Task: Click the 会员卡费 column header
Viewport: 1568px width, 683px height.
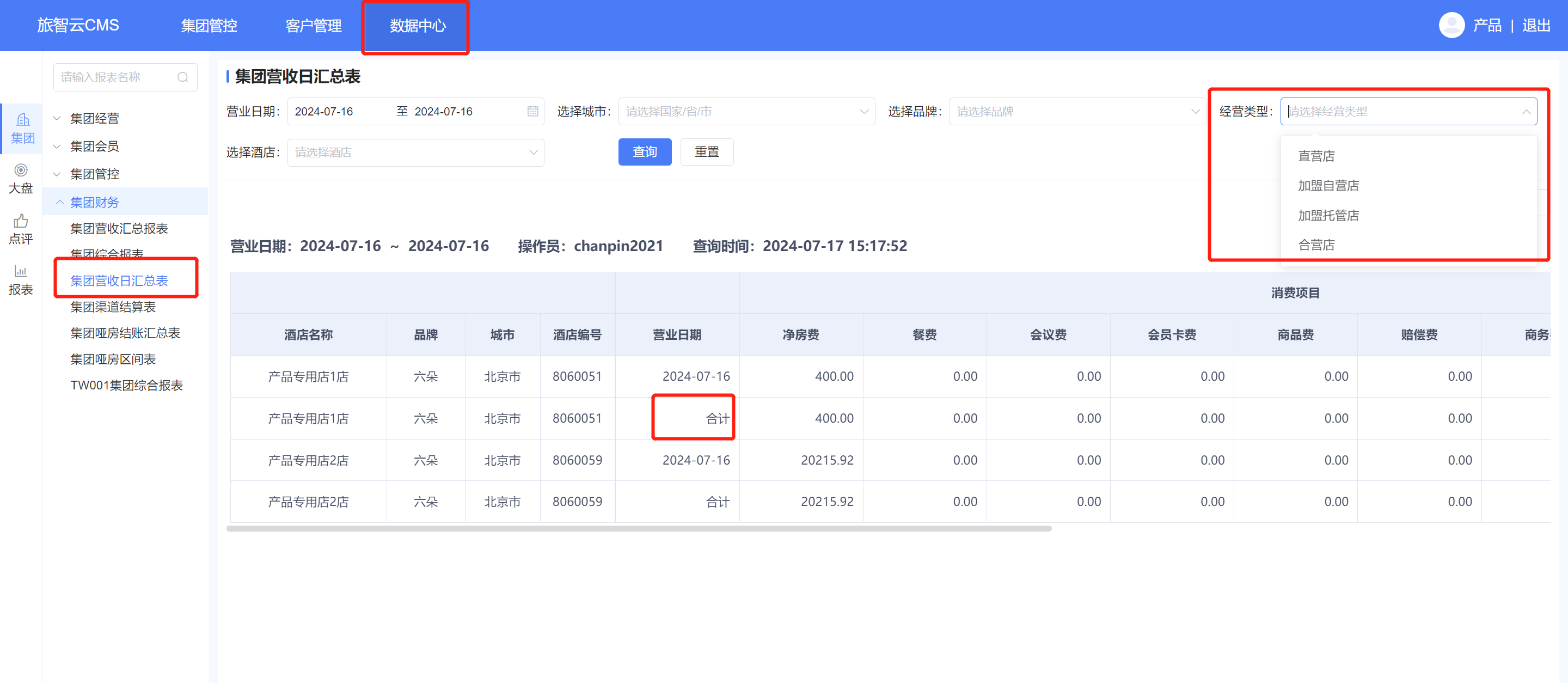Action: (x=1172, y=335)
